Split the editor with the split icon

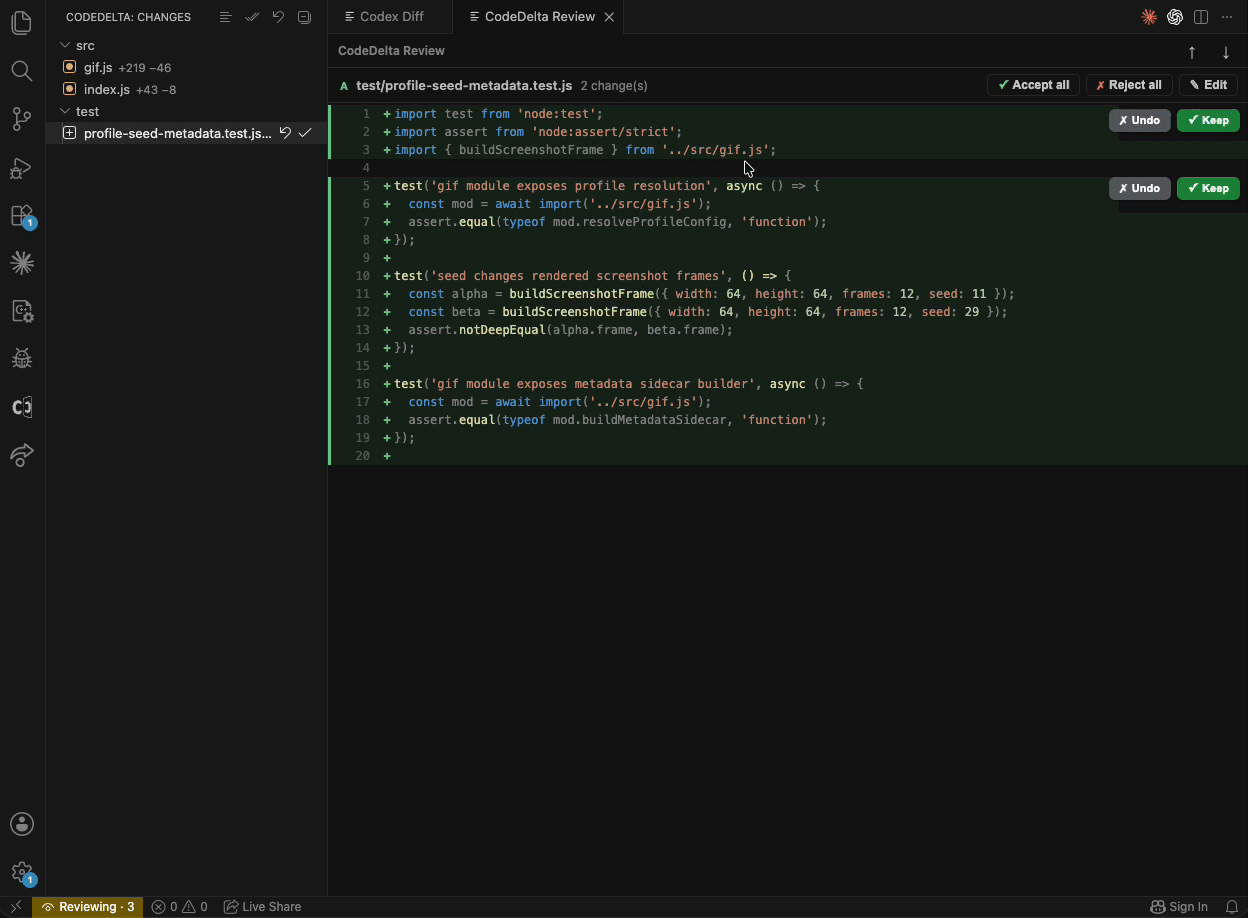pos(1201,17)
